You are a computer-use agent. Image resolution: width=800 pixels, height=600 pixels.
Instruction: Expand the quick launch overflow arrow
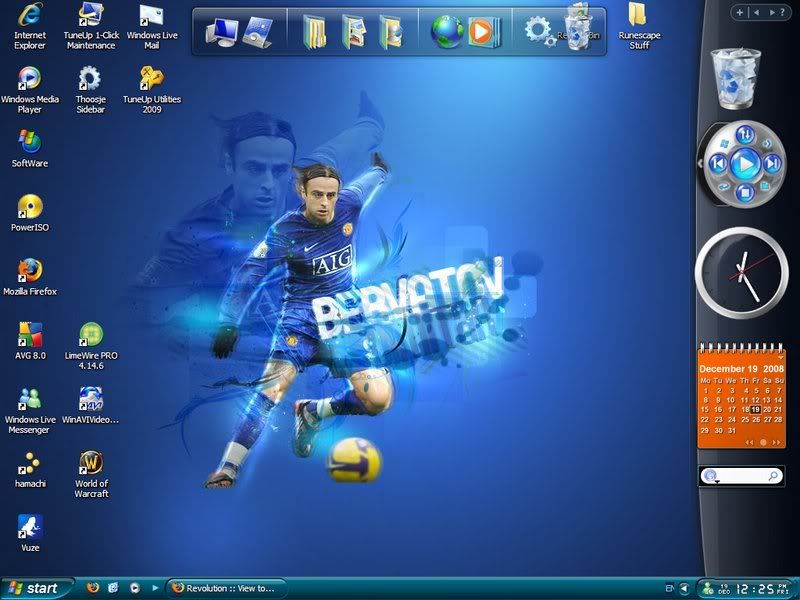point(155,588)
